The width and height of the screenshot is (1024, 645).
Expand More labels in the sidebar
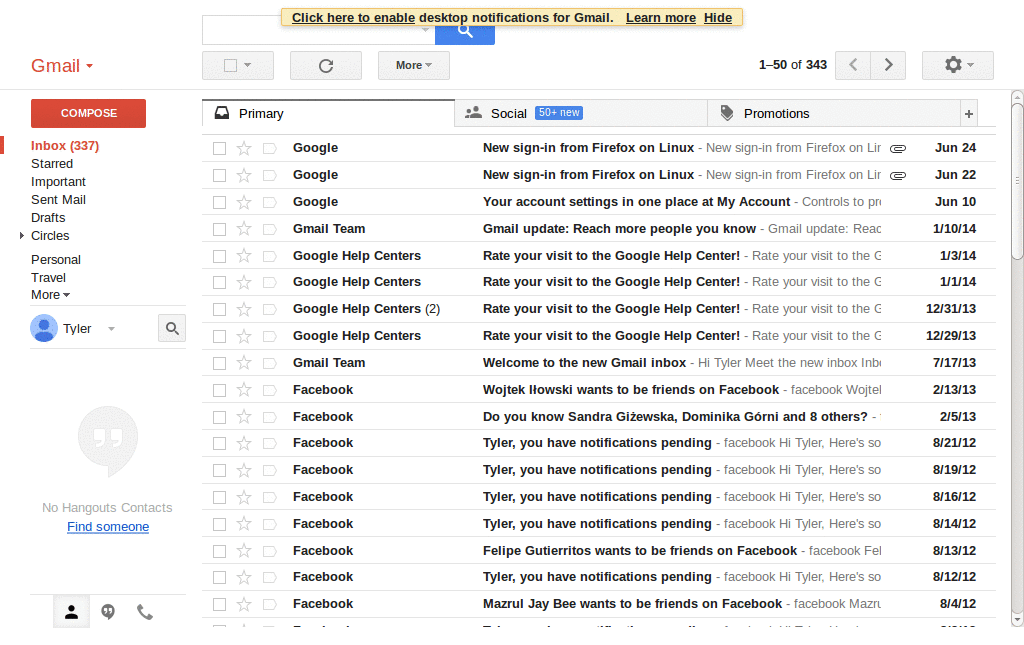50,295
